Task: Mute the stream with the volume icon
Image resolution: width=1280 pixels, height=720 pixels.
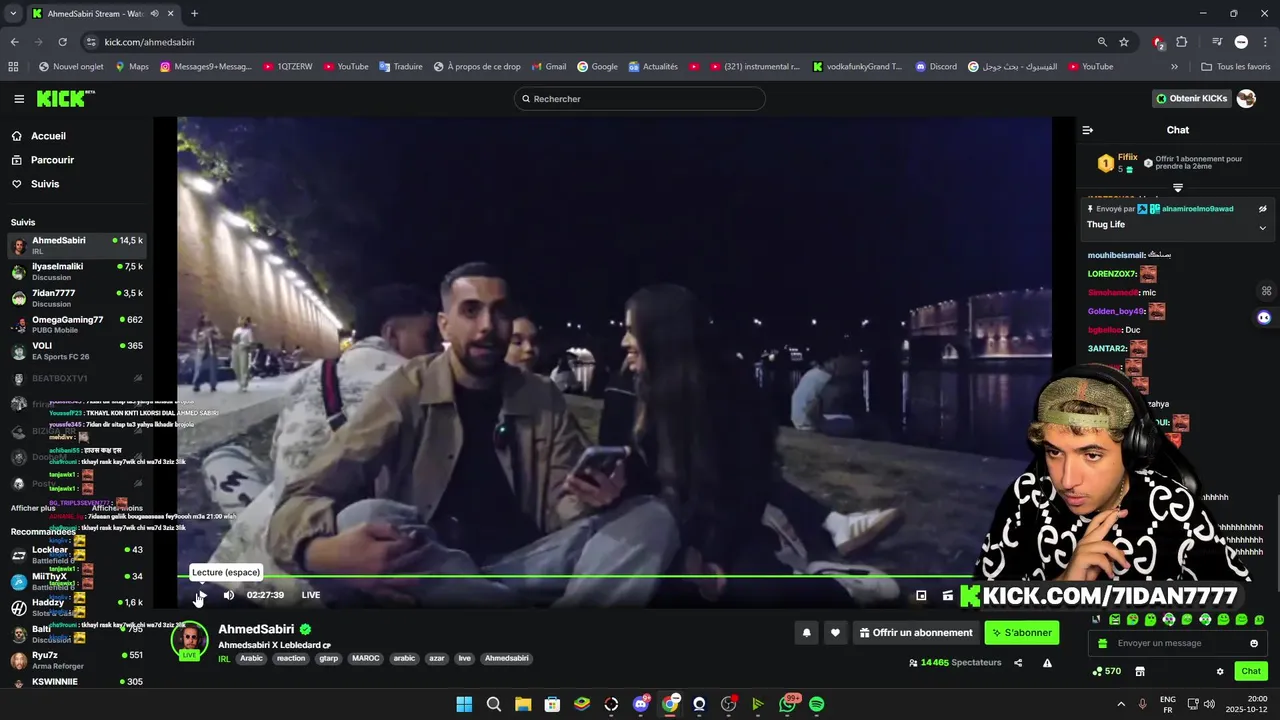Action: (x=229, y=595)
